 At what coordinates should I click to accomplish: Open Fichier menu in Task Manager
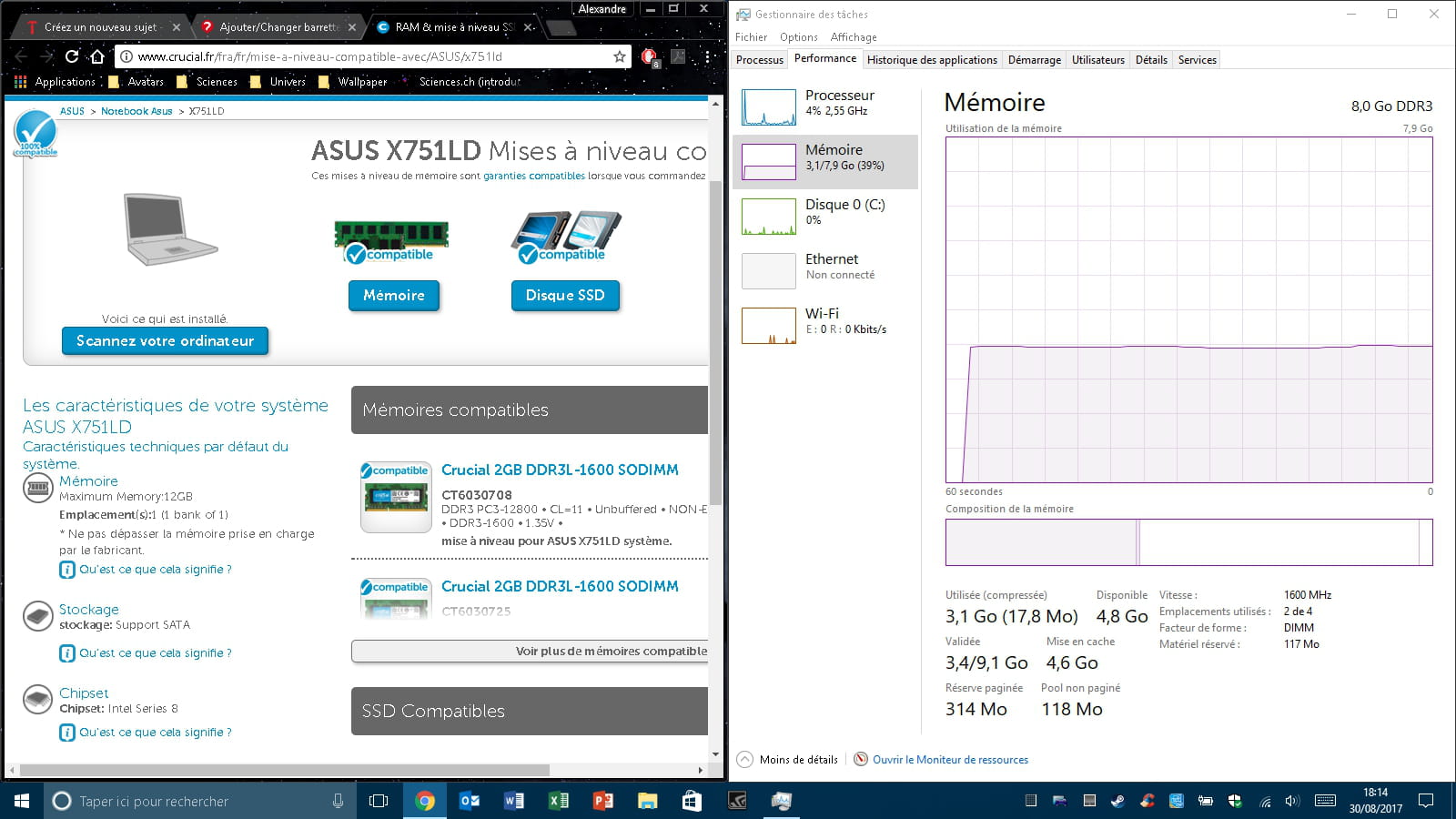click(751, 37)
